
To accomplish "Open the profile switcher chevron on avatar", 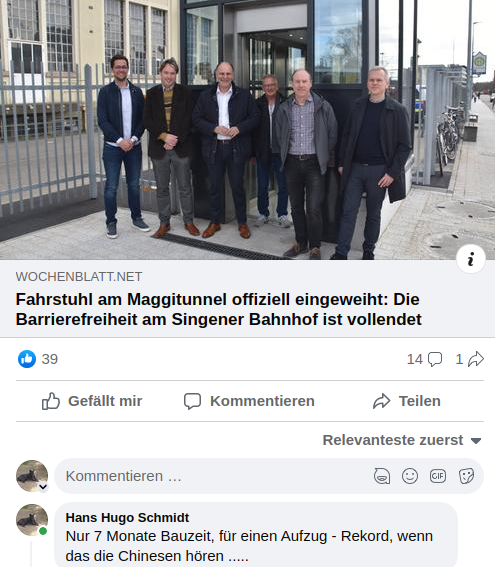I will coord(43,487).
